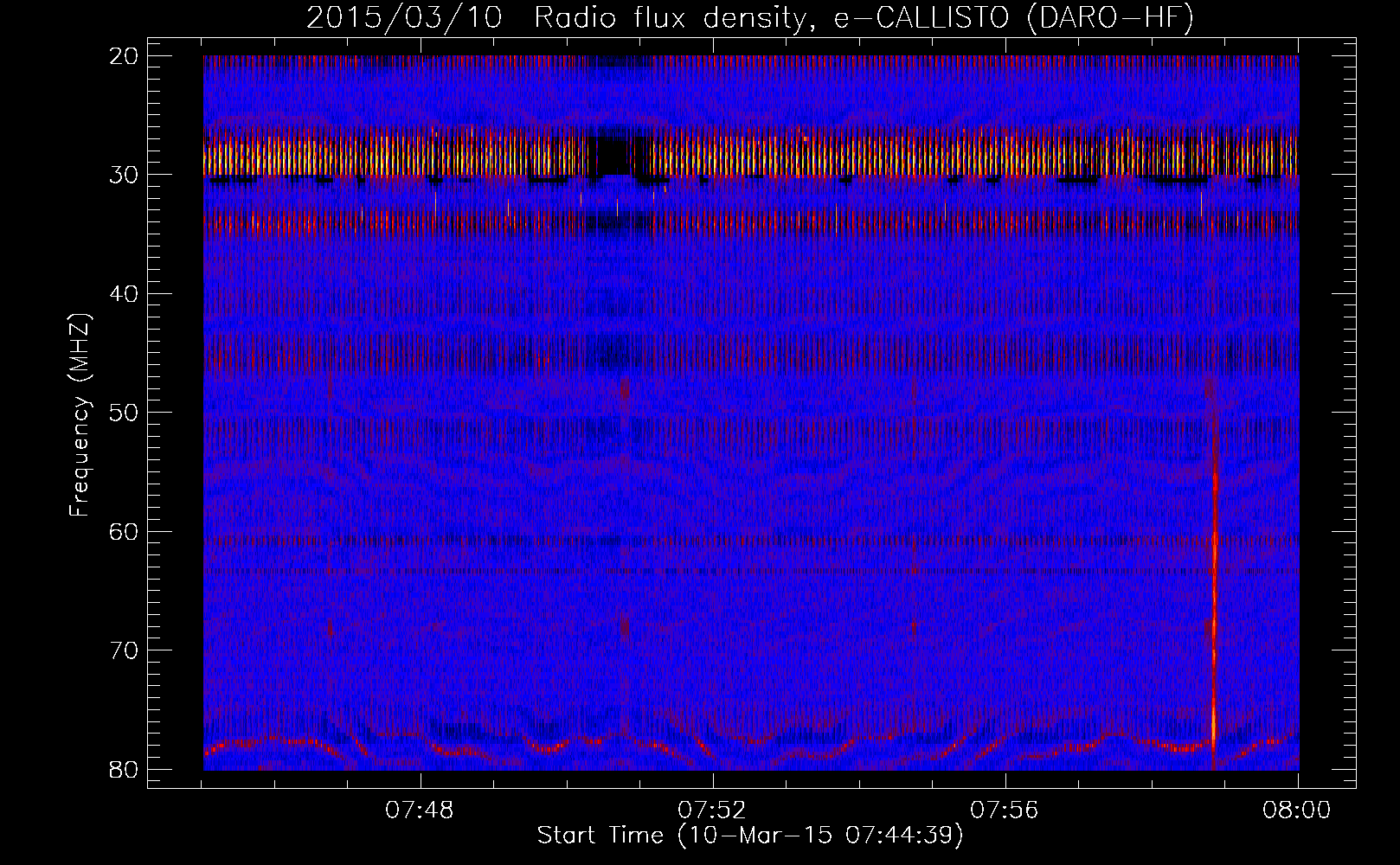Click the 50 MHz frequency tick label

click(124, 413)
